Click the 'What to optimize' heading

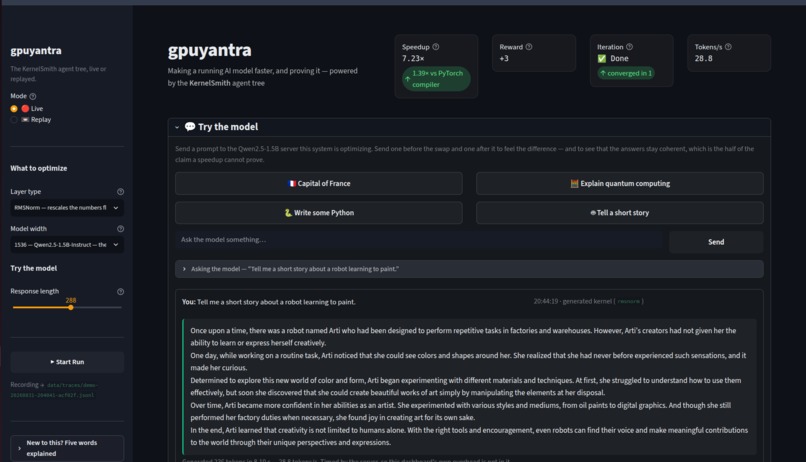click(x=39, y=169)
